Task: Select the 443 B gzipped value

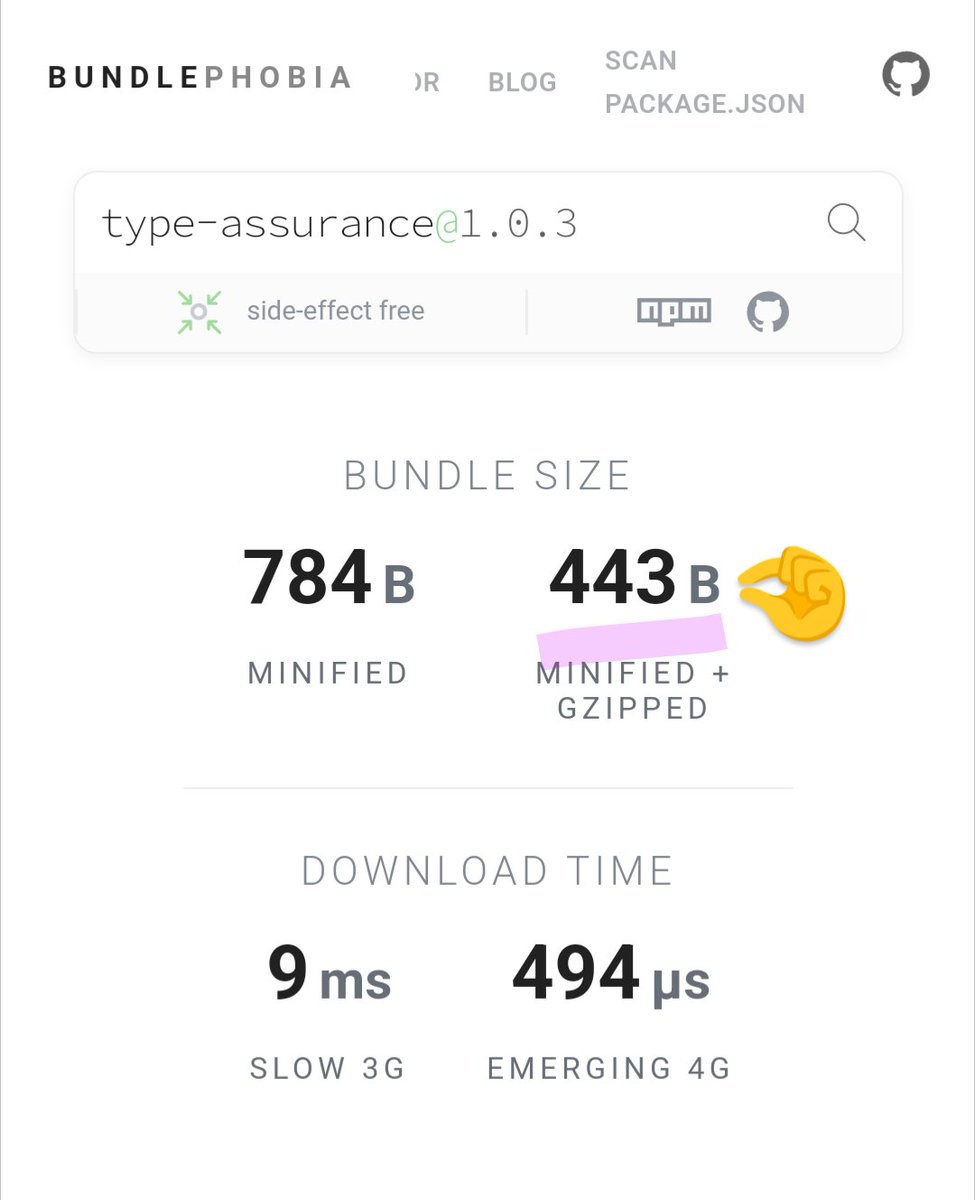Action: coord(635,579)
